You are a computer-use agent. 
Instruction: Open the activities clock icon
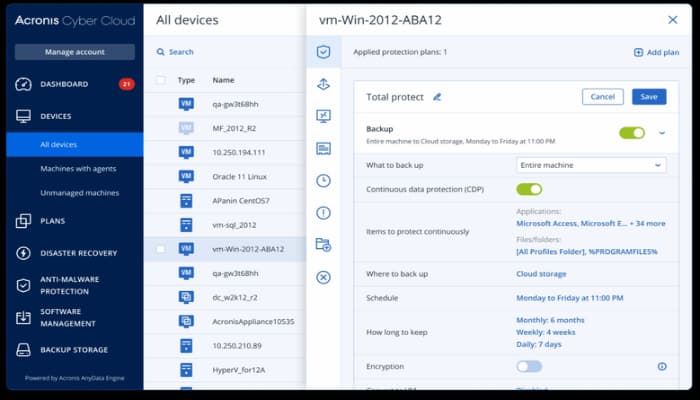tap(323, 180)
